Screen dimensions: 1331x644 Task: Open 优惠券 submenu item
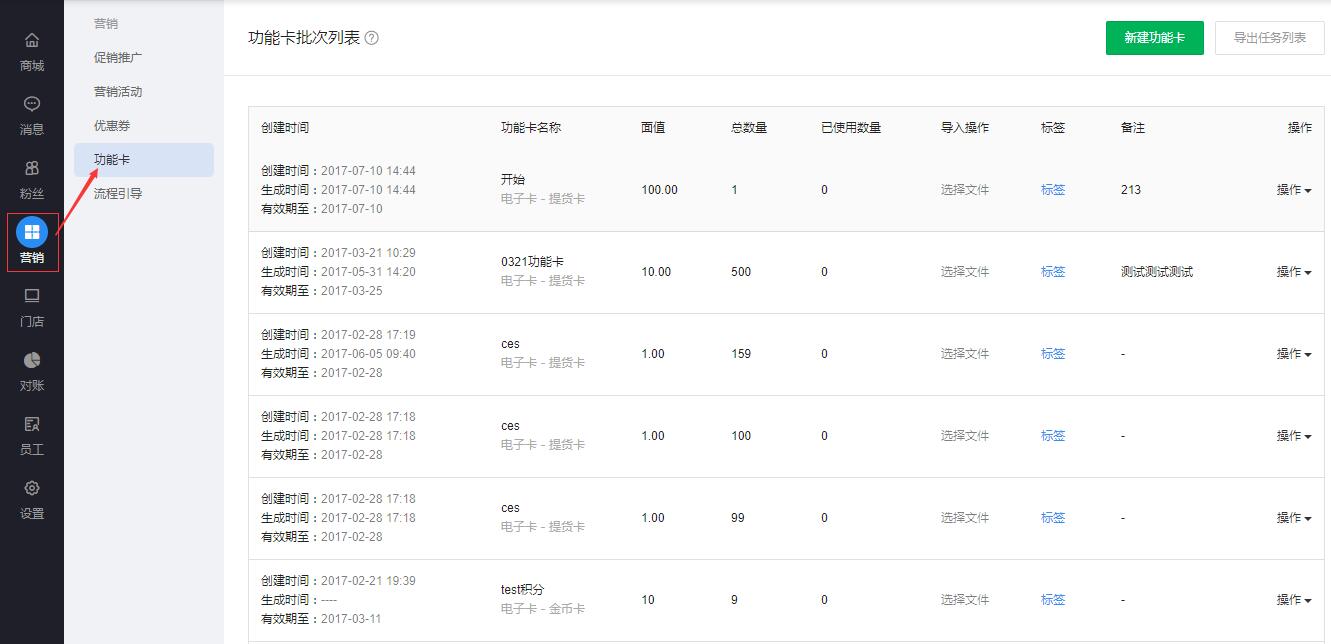112,125
